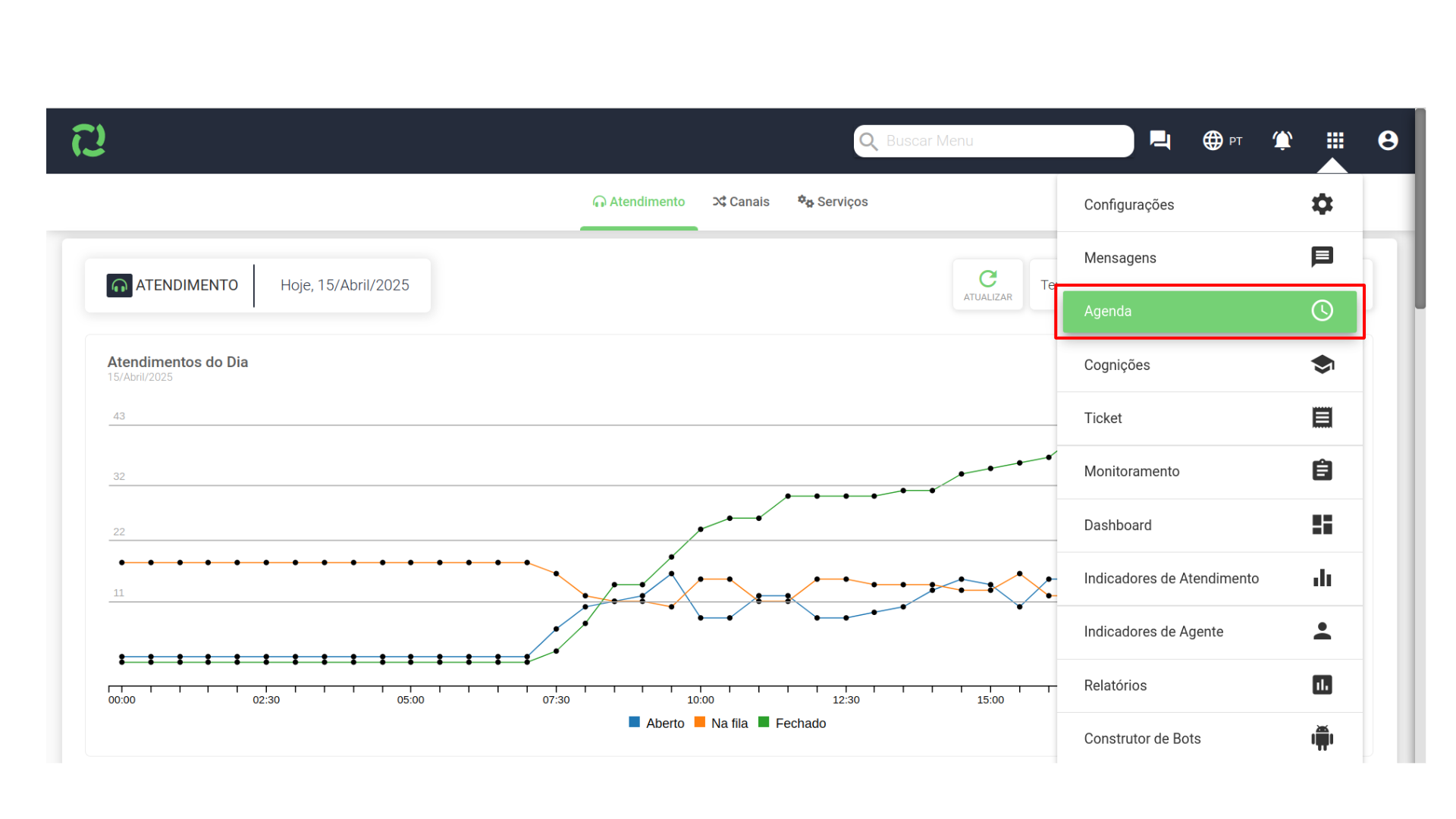1456x819 pixels.
Task: Click the 07:30 axis label
Action: [556, 700]
